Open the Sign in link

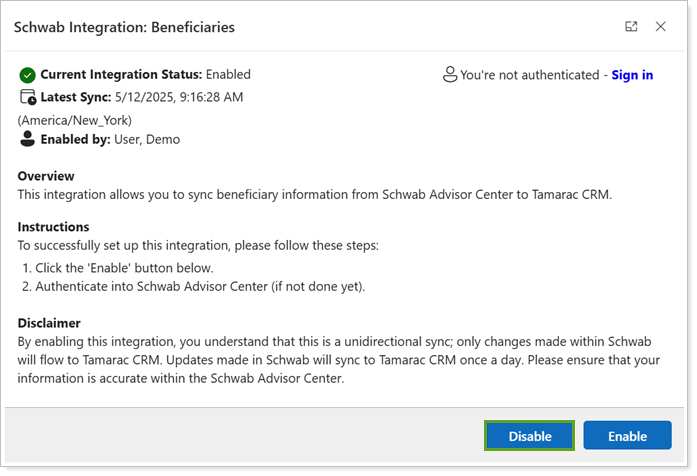[x=632, y=75]
